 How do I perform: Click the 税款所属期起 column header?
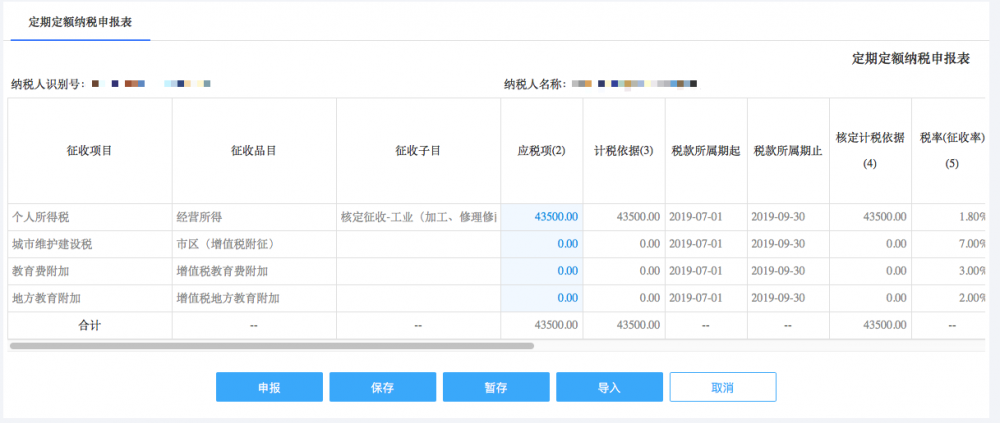[706, 151]
